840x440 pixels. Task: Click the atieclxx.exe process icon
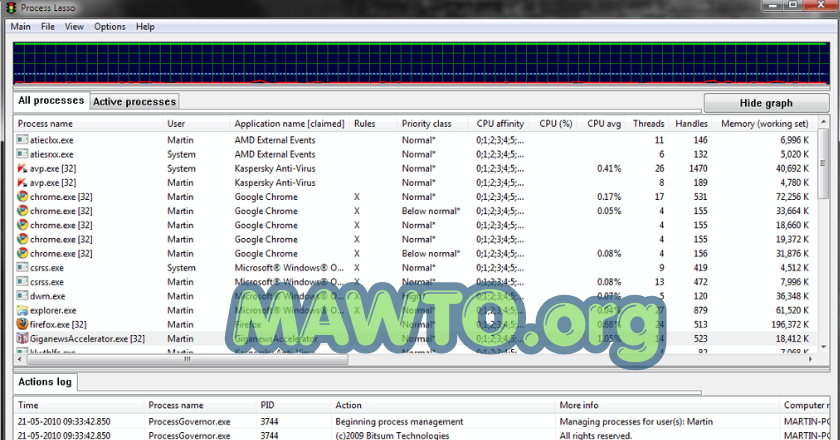coord(22,140)
